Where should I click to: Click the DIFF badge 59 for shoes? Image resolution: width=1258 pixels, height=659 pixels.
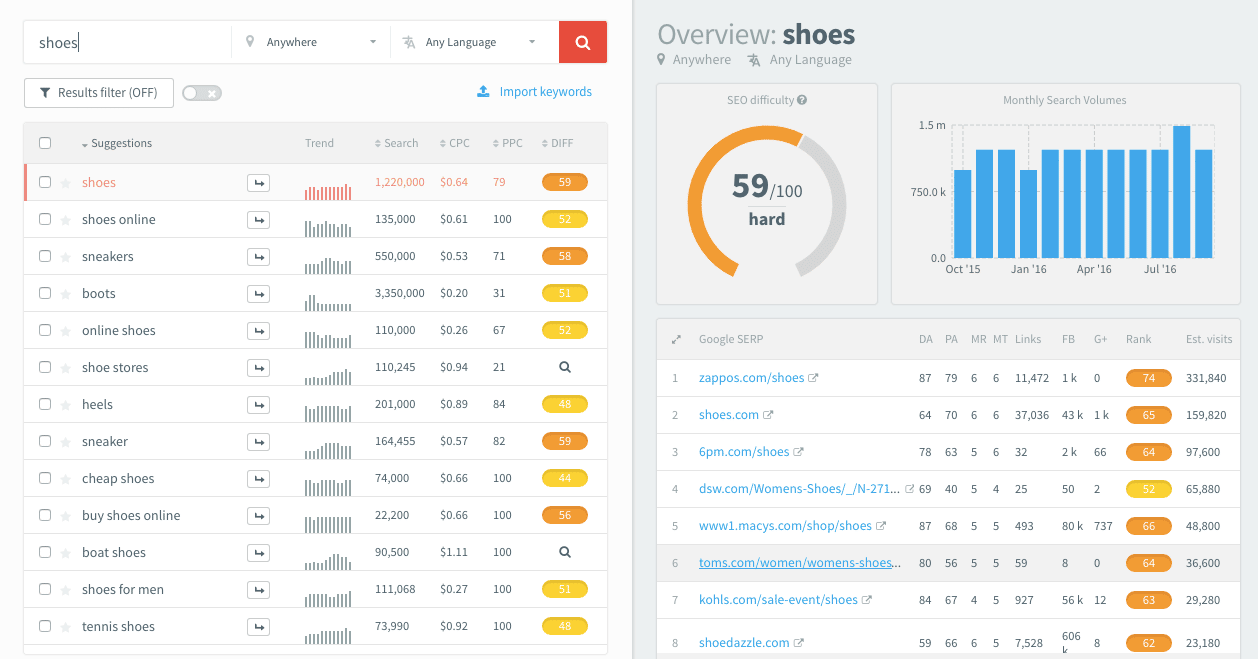pyautogui.click(x=565, y=182)
